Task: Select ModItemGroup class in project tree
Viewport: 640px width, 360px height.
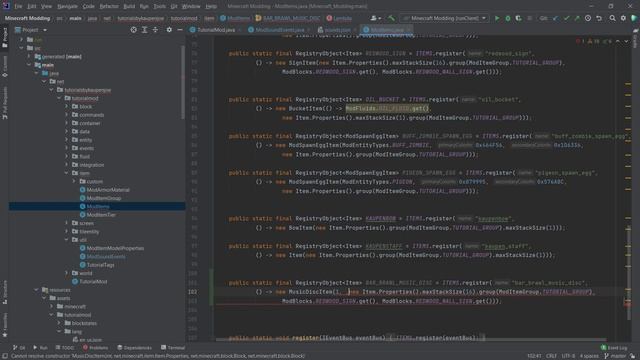Action: pyautogui.click(x=104, y=198)
